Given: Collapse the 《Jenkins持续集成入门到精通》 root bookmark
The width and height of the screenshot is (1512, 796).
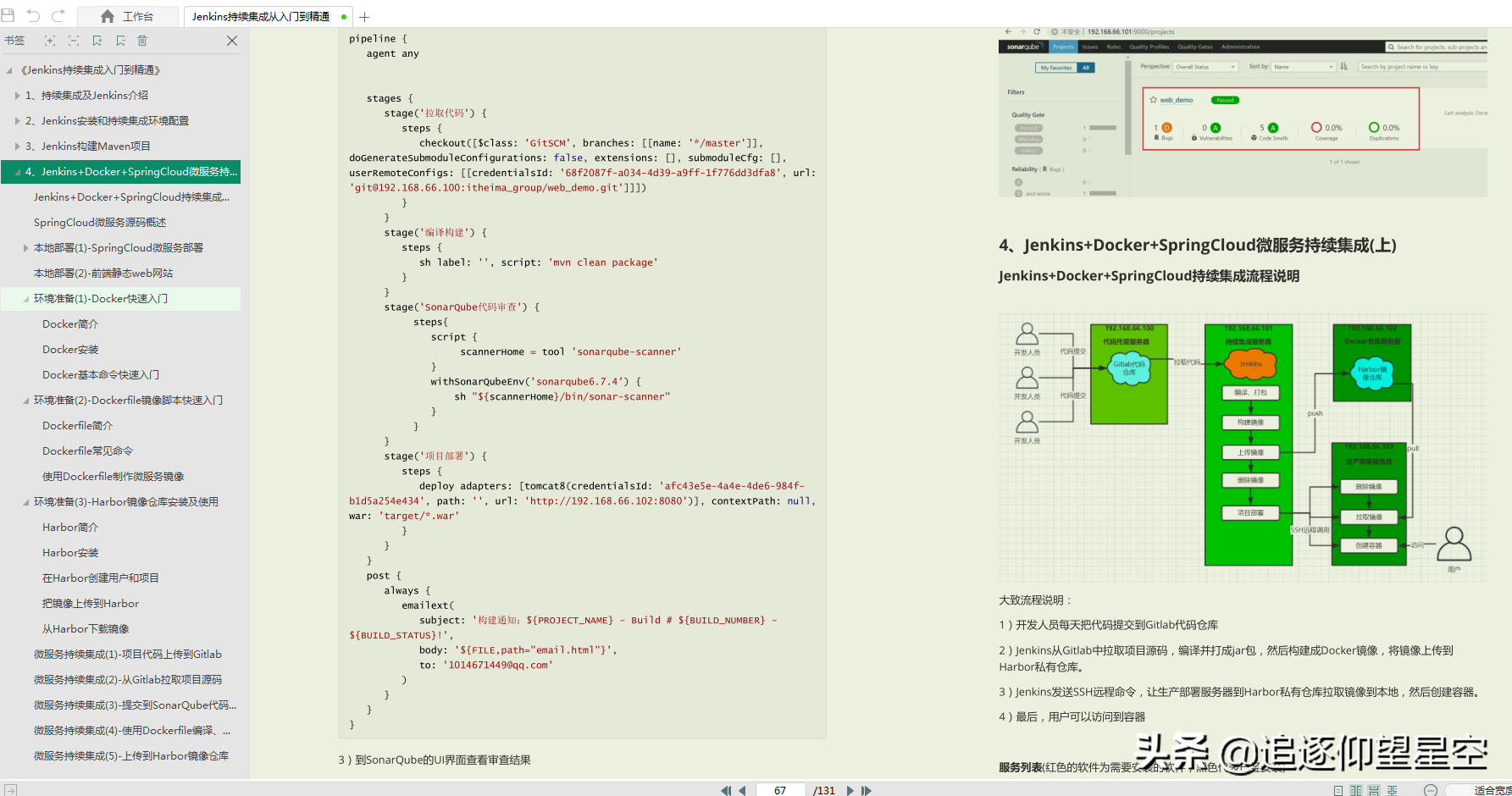Looking at the screenshot, I should point(9,70).
